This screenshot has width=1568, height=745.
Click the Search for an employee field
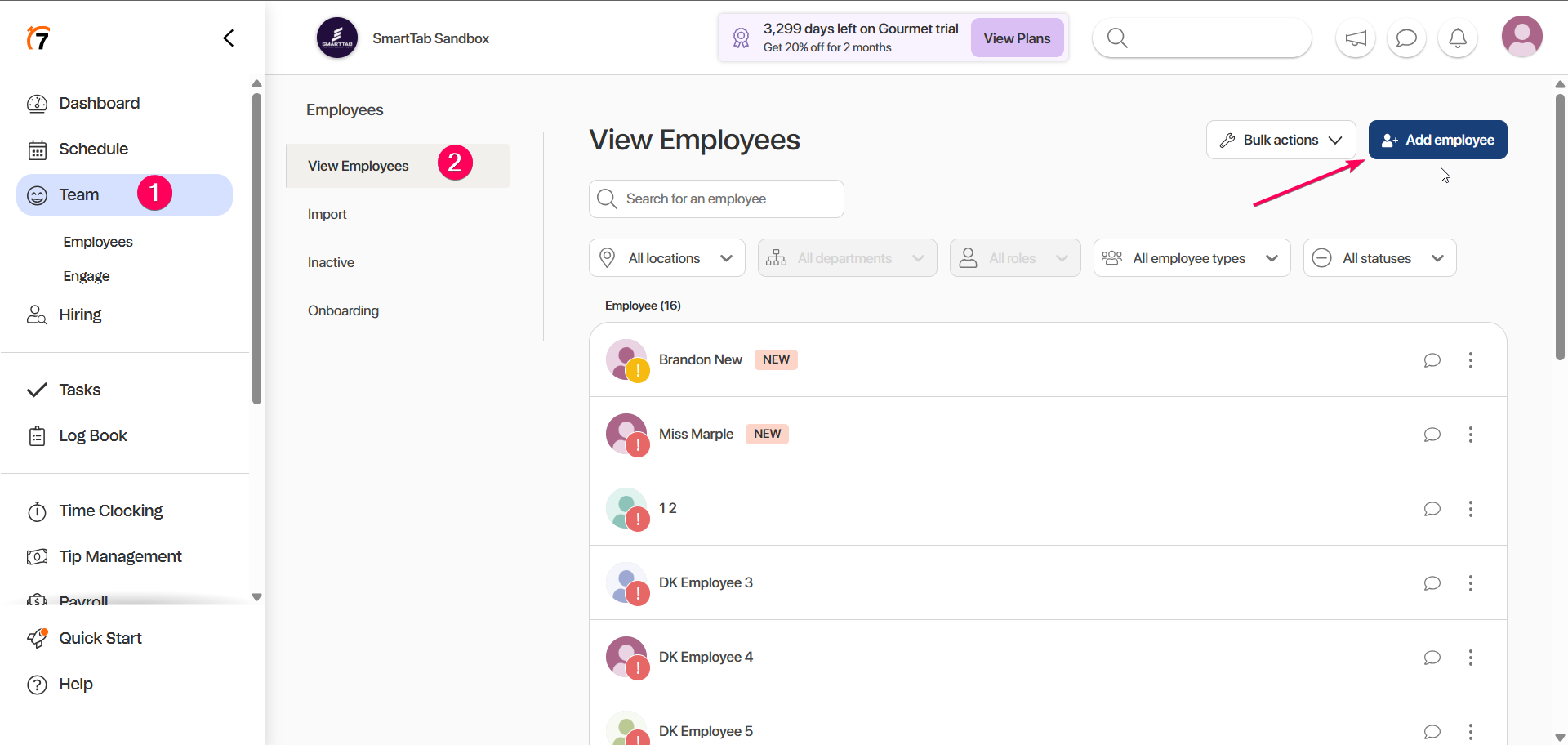(716, 199)
